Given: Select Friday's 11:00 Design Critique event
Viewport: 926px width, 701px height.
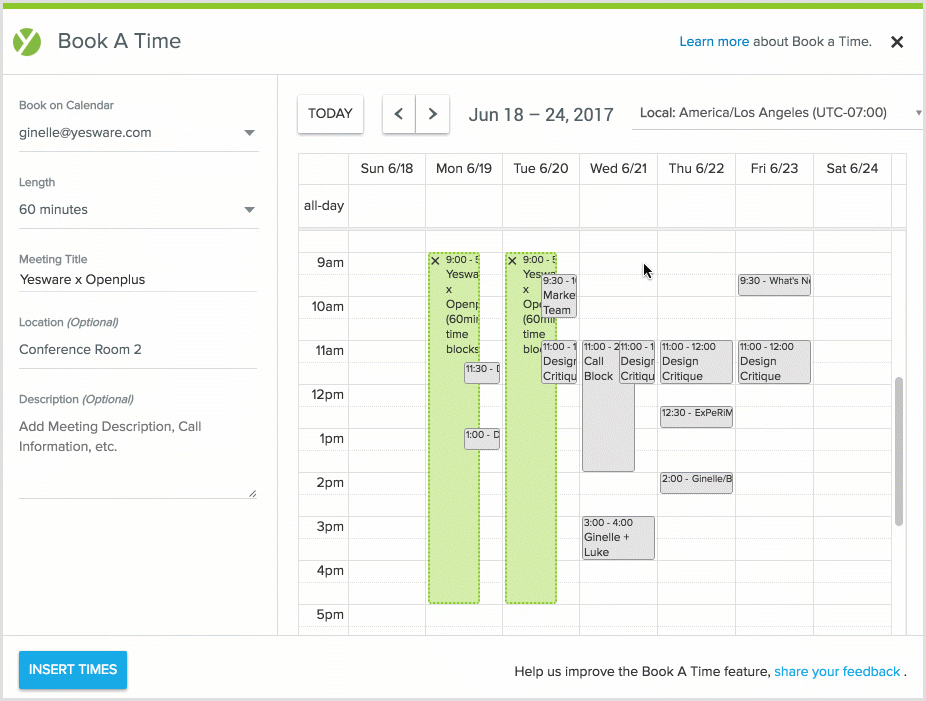Looking at the screenshot, I should [x=774, y=362].
